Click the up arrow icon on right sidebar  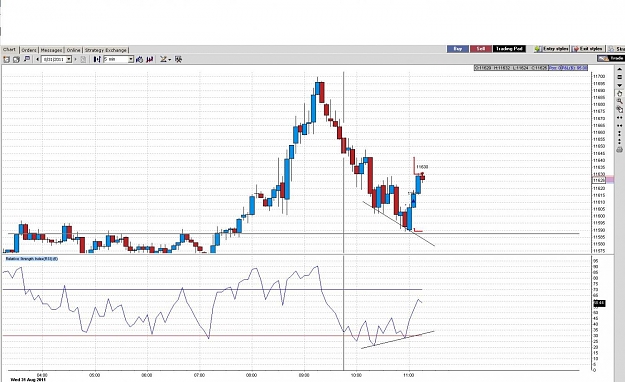click(x=619, y=69)
